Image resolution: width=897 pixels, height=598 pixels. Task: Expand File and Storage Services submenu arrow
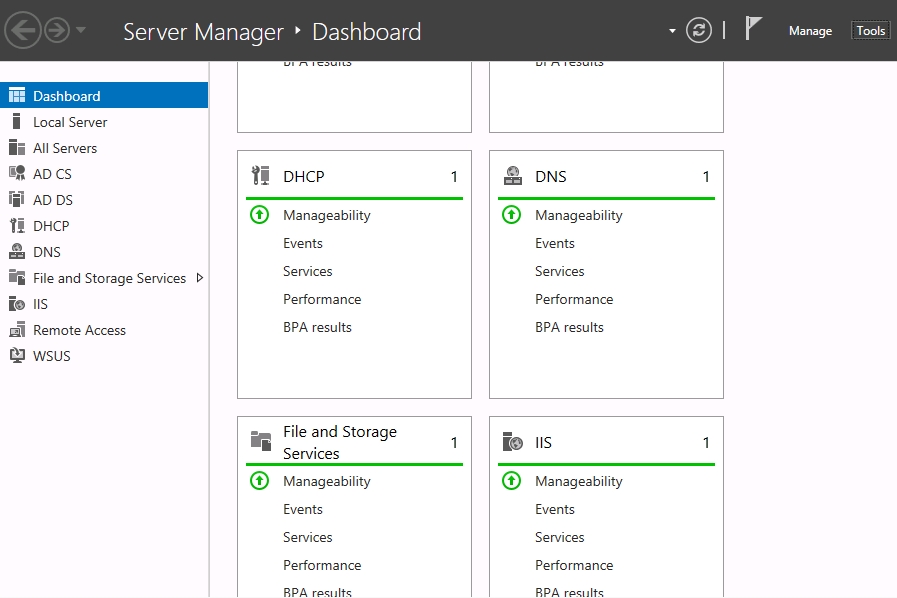[x=199, y=278]
